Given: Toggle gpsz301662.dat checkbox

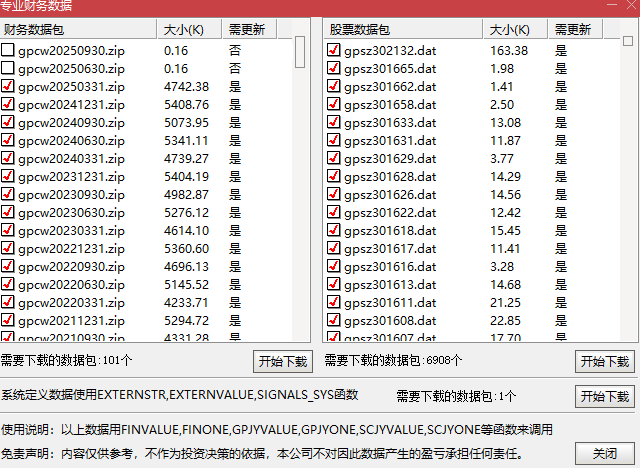Looking at the screenshot, I should [333, 86].
